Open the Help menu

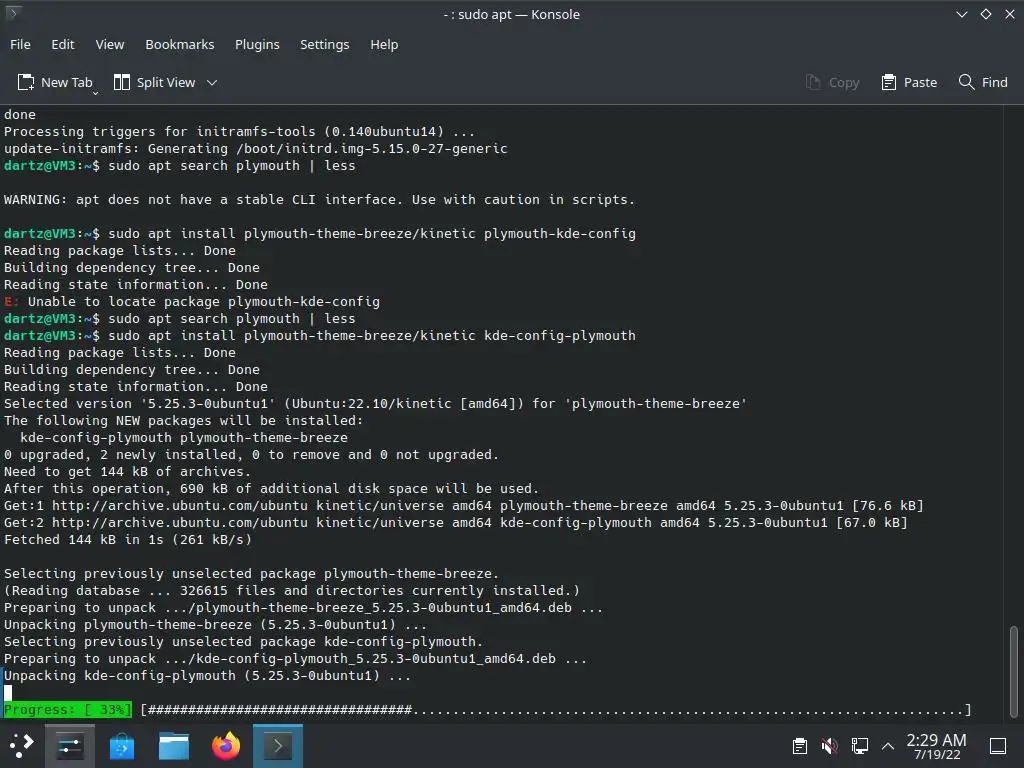click(x=384, y=44)
